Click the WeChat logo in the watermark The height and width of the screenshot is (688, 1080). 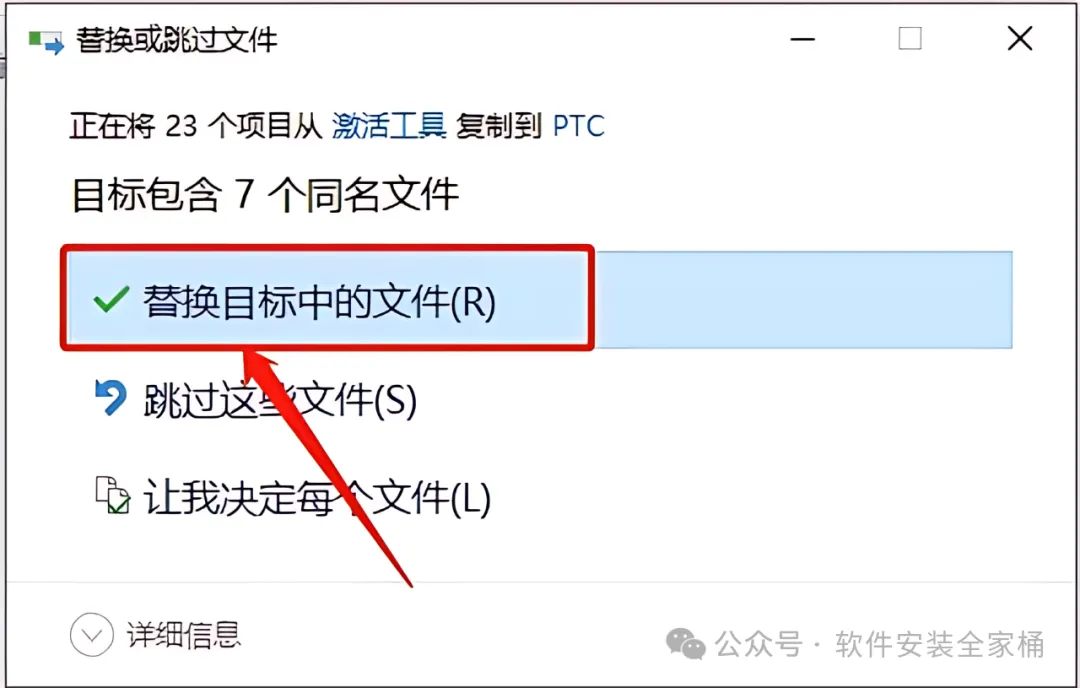[685, 643]
